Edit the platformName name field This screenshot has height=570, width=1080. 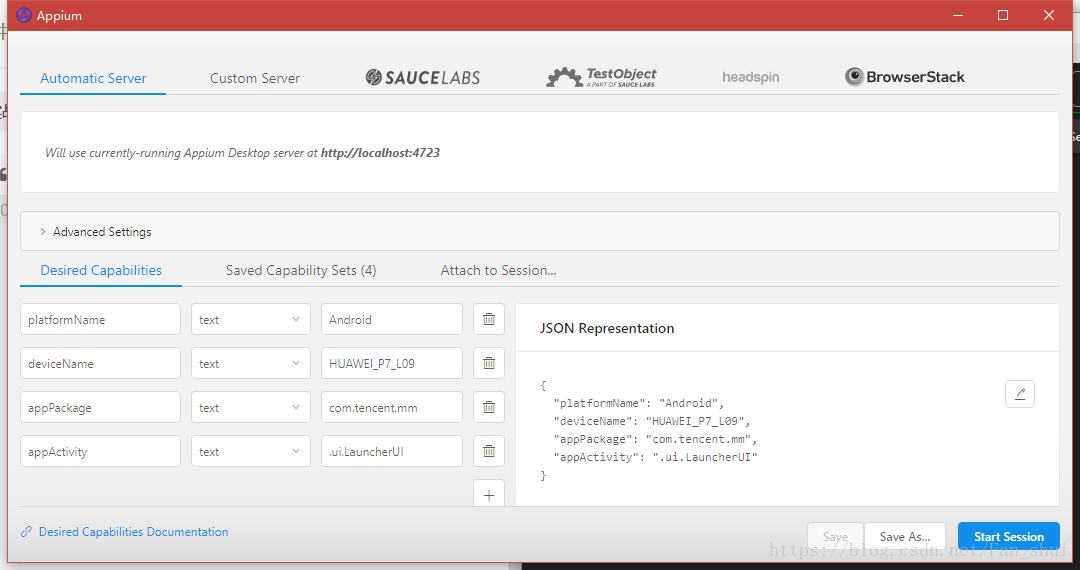coord(101,319)
